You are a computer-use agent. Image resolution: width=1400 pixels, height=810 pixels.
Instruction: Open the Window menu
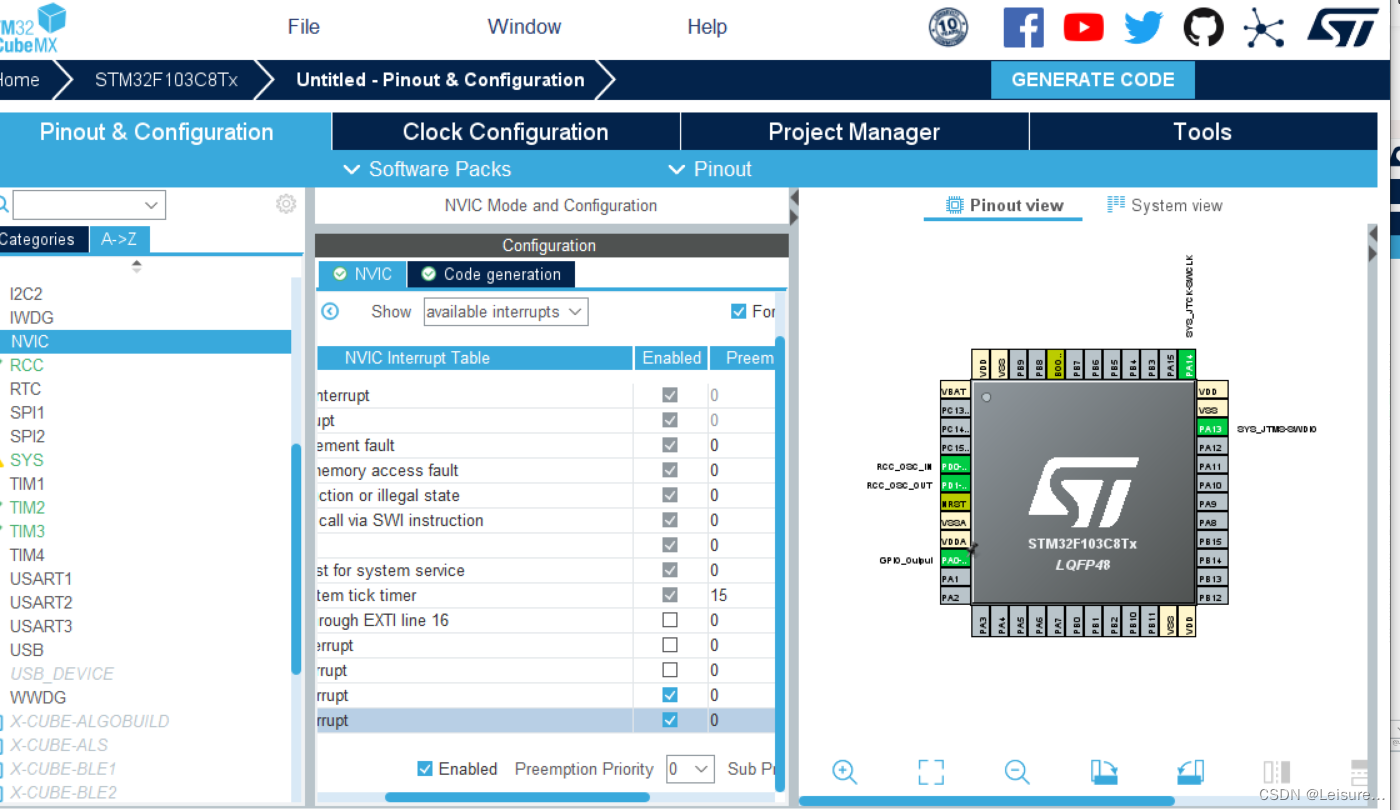[x=524, y=27]
